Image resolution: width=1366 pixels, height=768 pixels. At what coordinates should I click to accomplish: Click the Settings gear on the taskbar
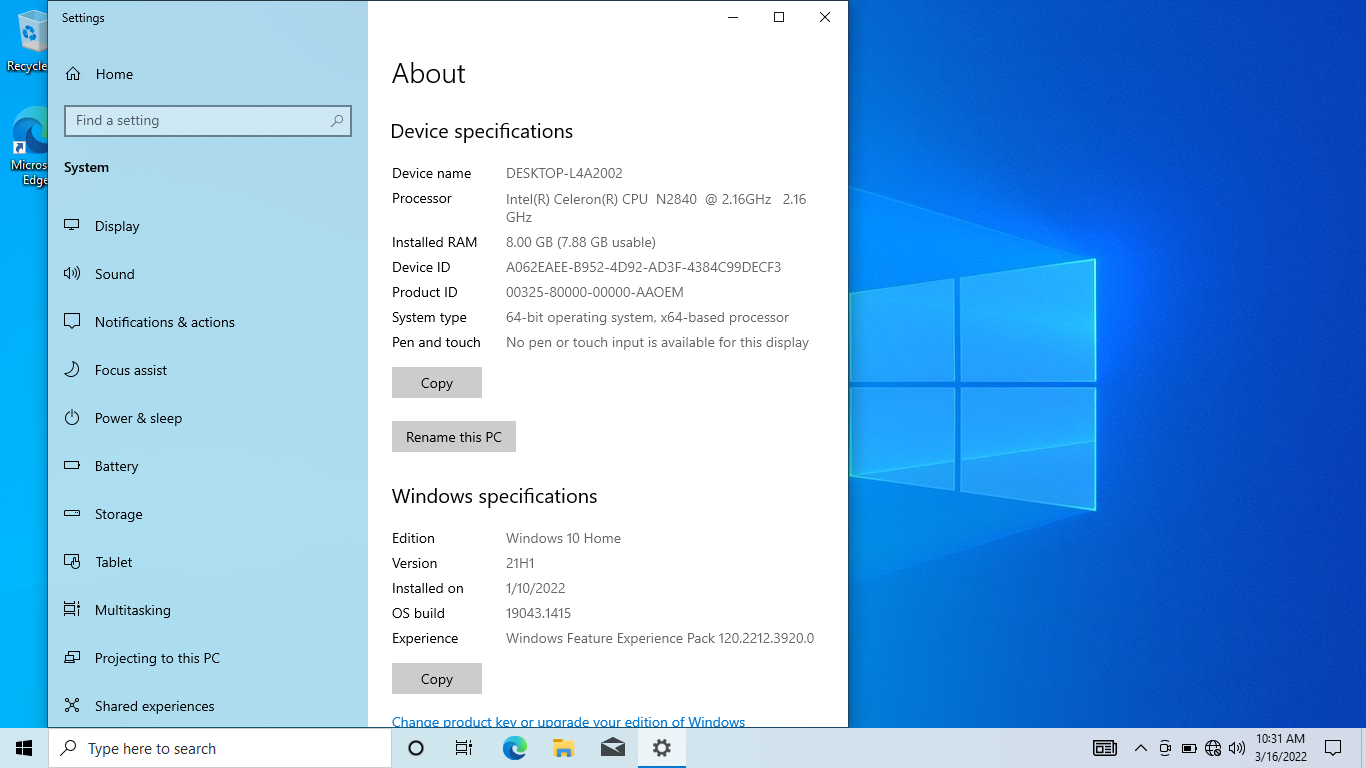[661, 748]
